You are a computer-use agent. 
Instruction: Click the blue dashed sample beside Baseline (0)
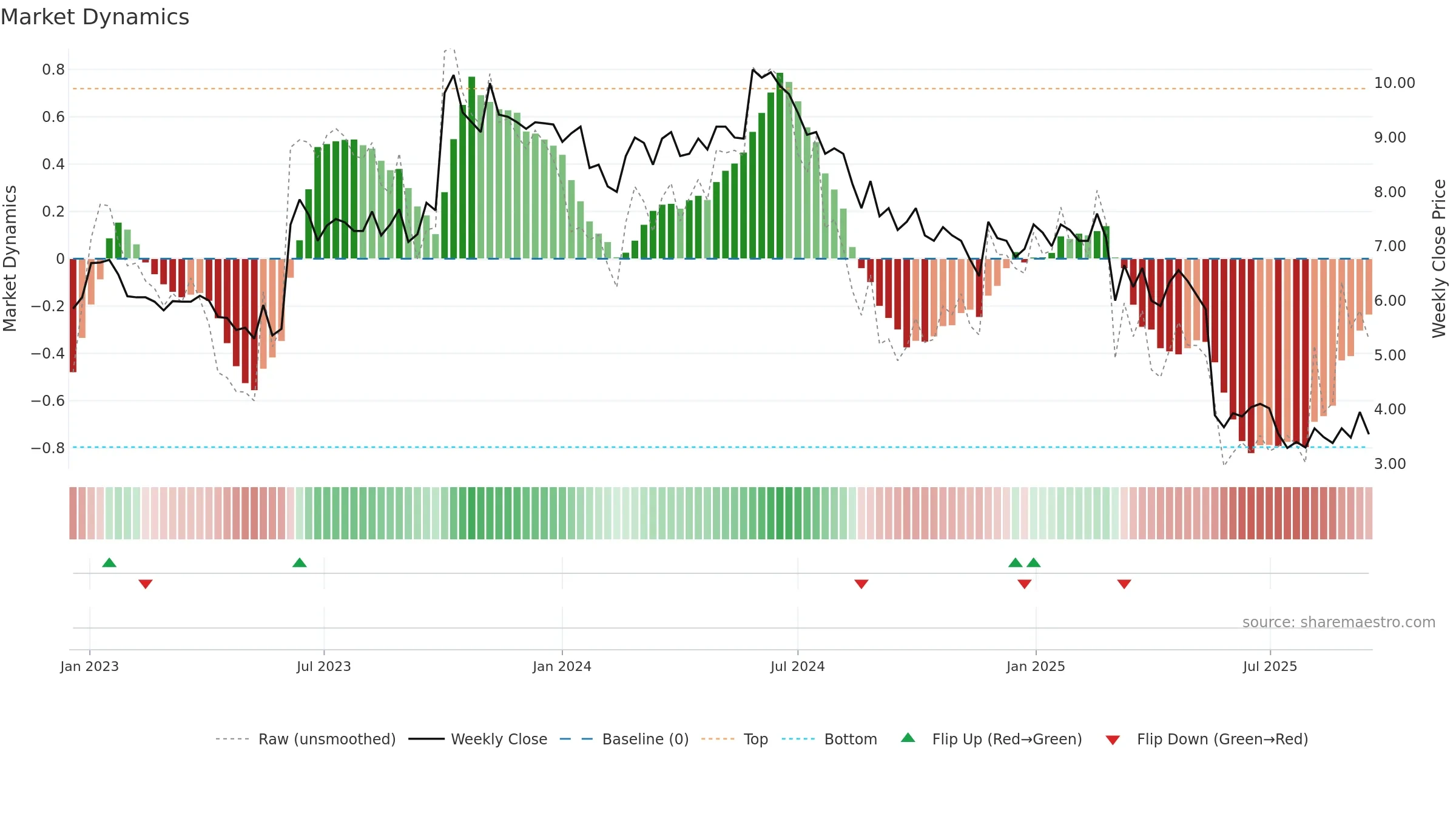pyautogui.click(x=576, y=739)
